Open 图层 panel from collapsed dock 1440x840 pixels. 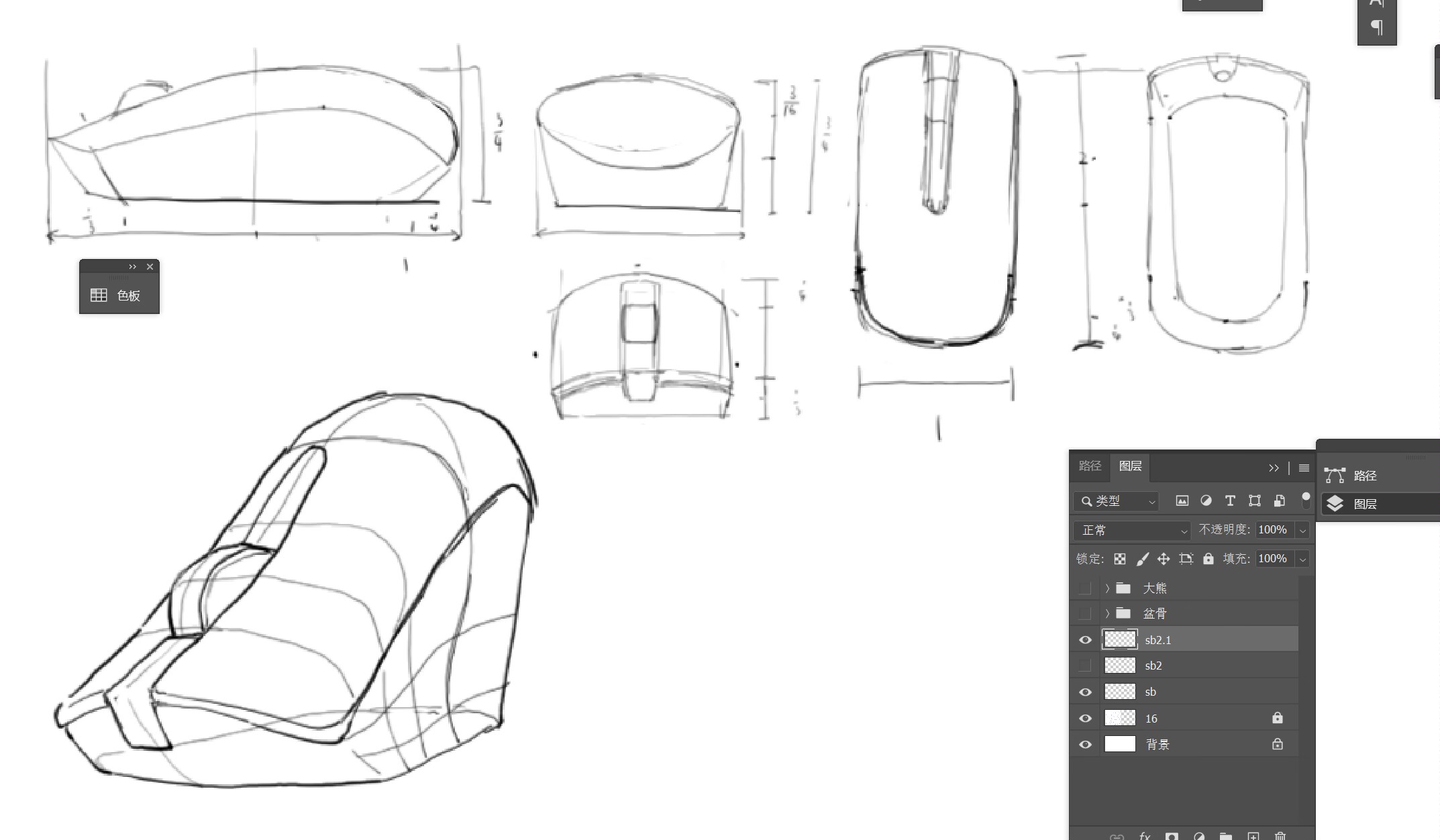coord(1380,504)
